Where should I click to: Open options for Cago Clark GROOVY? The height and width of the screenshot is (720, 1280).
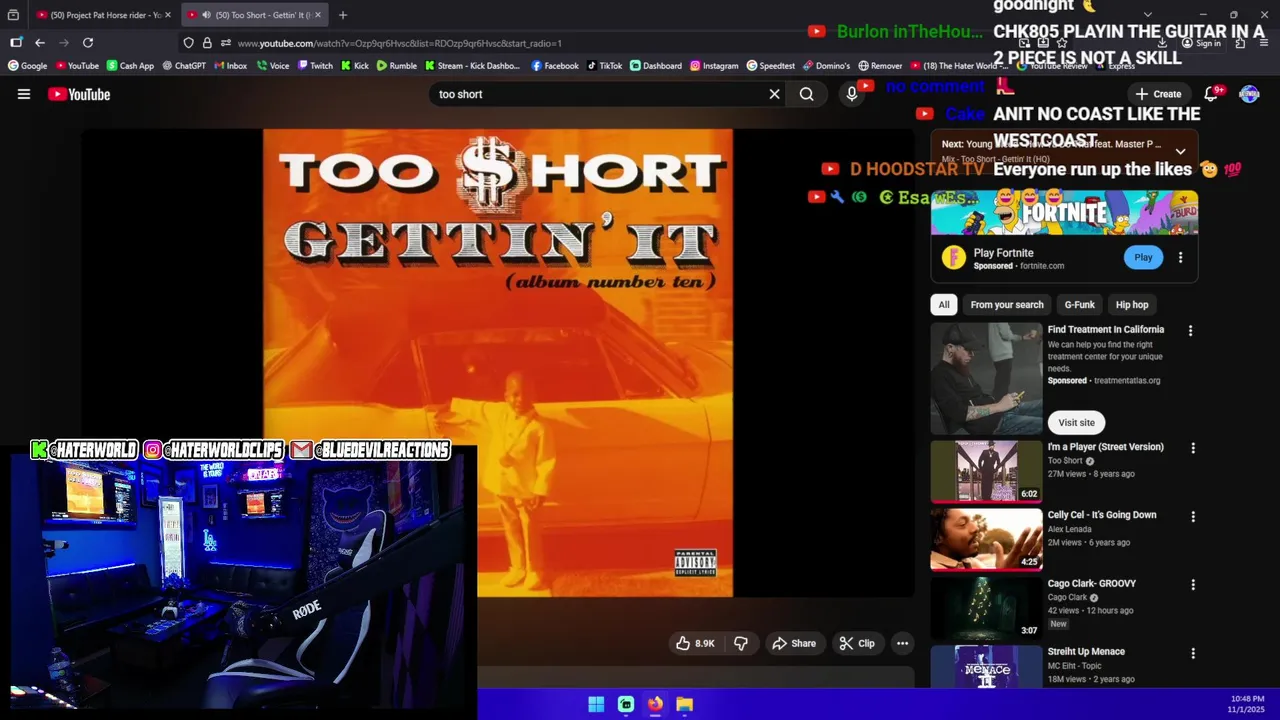(1192, 585)
